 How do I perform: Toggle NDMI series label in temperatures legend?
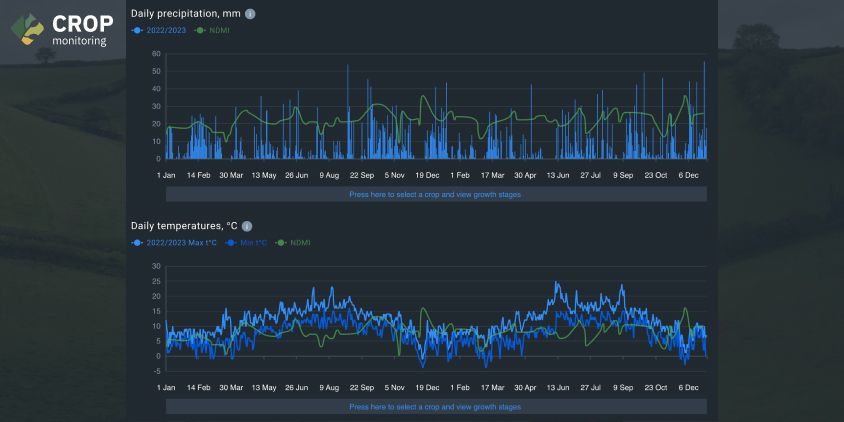point(300,243)
